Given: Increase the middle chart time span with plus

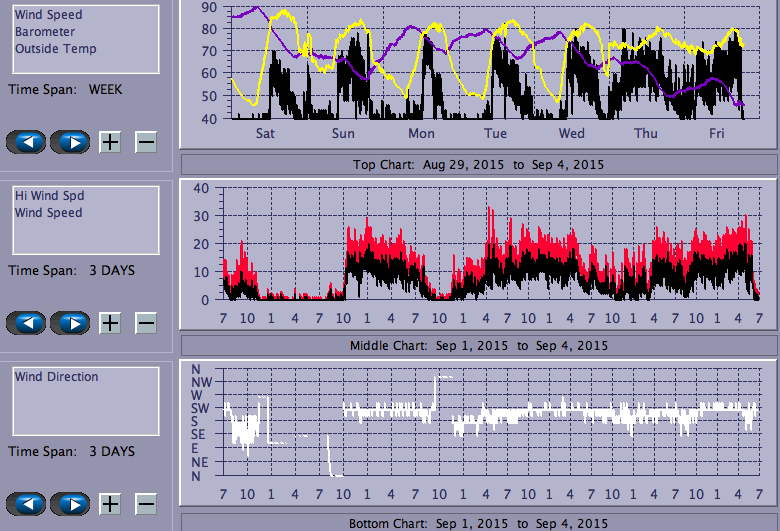Looking at the screenshot, I should (110, 323).
